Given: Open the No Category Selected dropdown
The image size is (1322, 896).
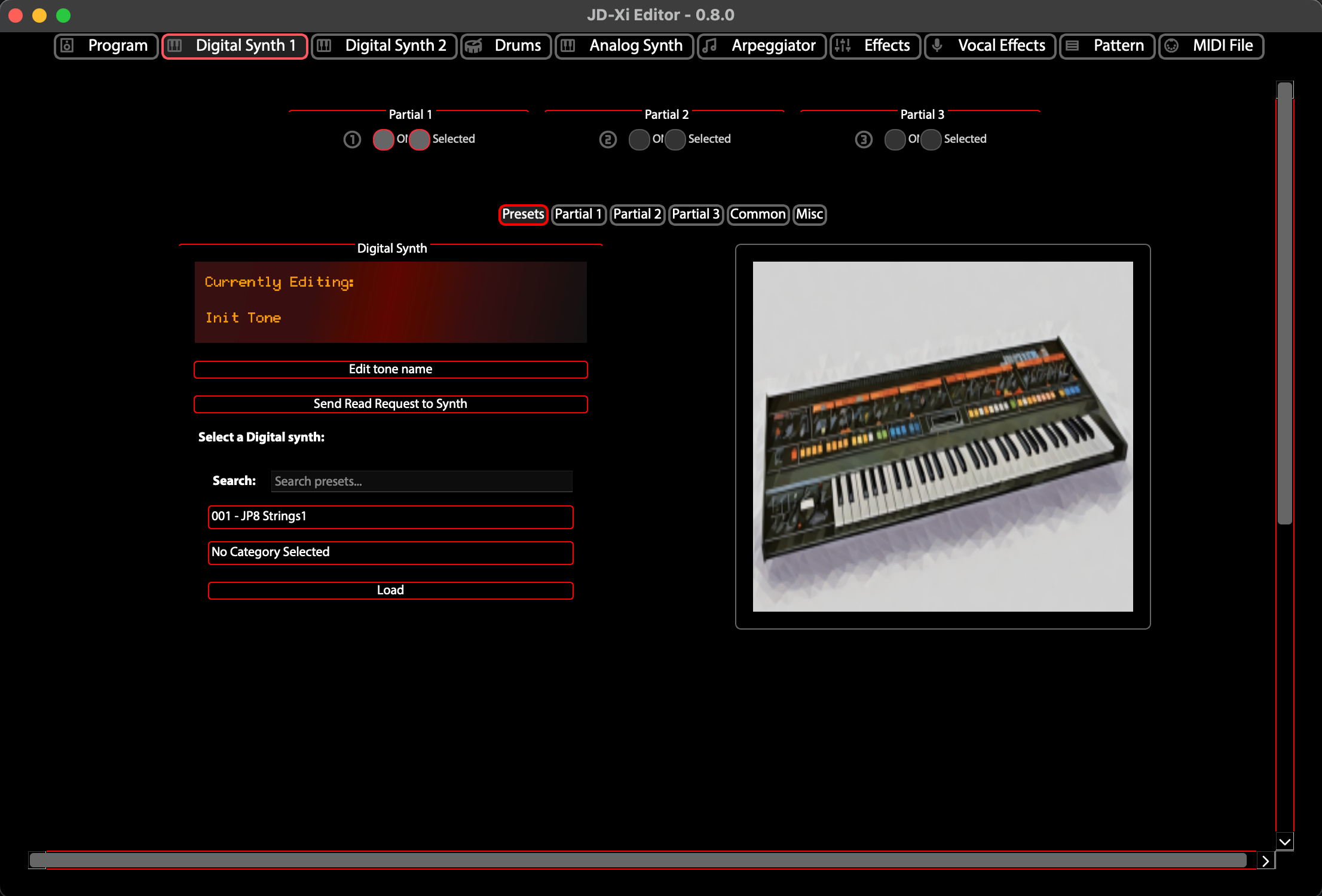Looking at the screenshot, I should pos(390,553).
